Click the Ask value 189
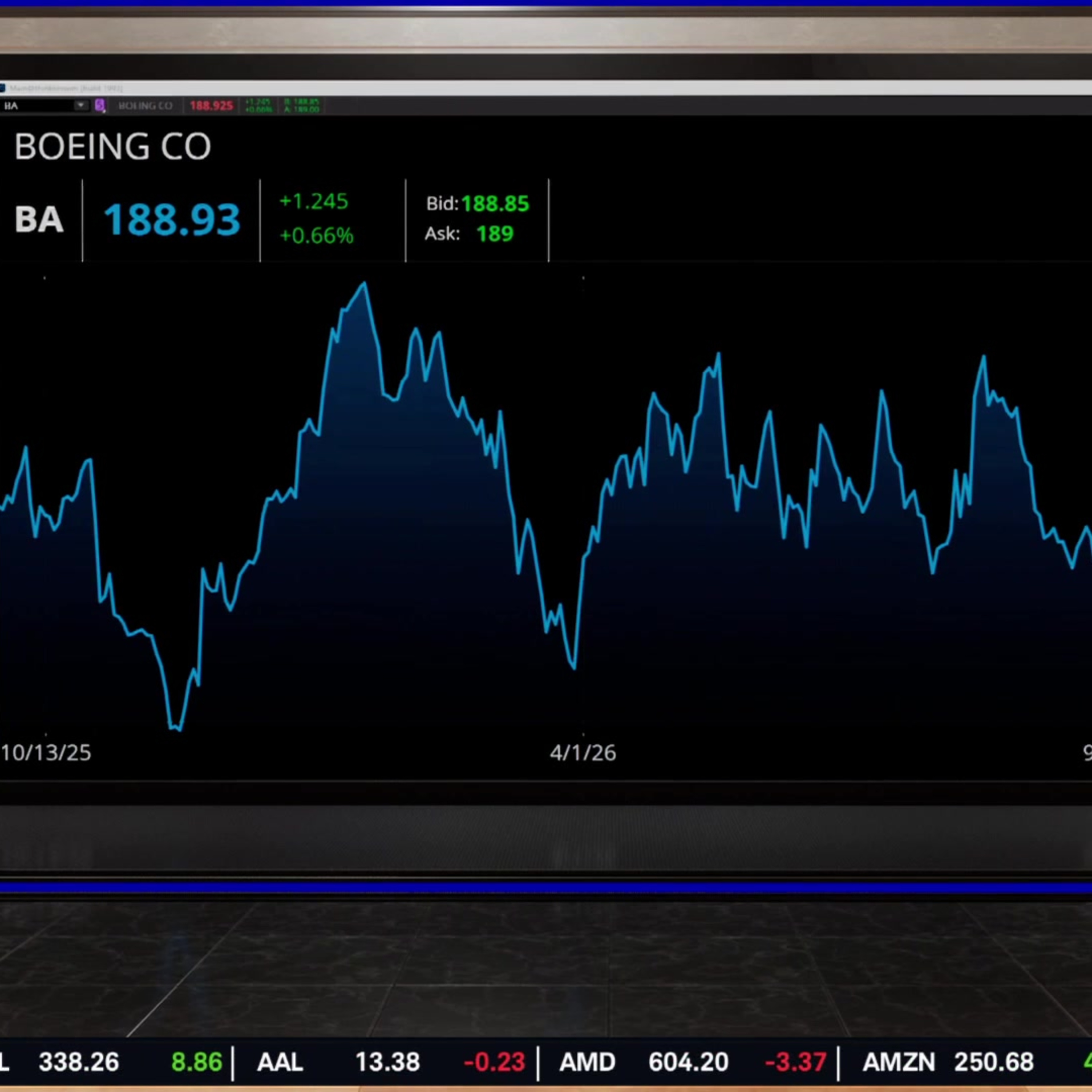The width and height of the screenshot is (1092, 1092). [x=495, y=233]
